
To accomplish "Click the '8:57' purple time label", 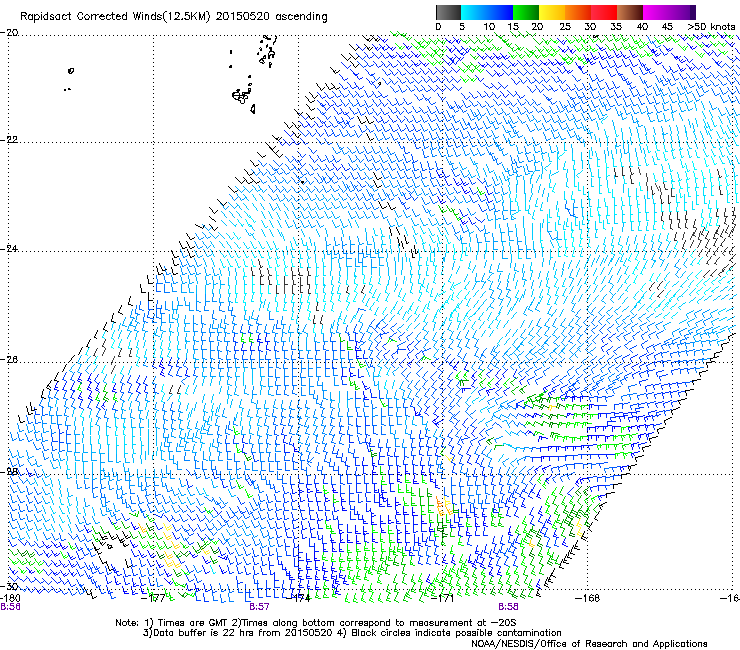I will (x=259, y=607).
